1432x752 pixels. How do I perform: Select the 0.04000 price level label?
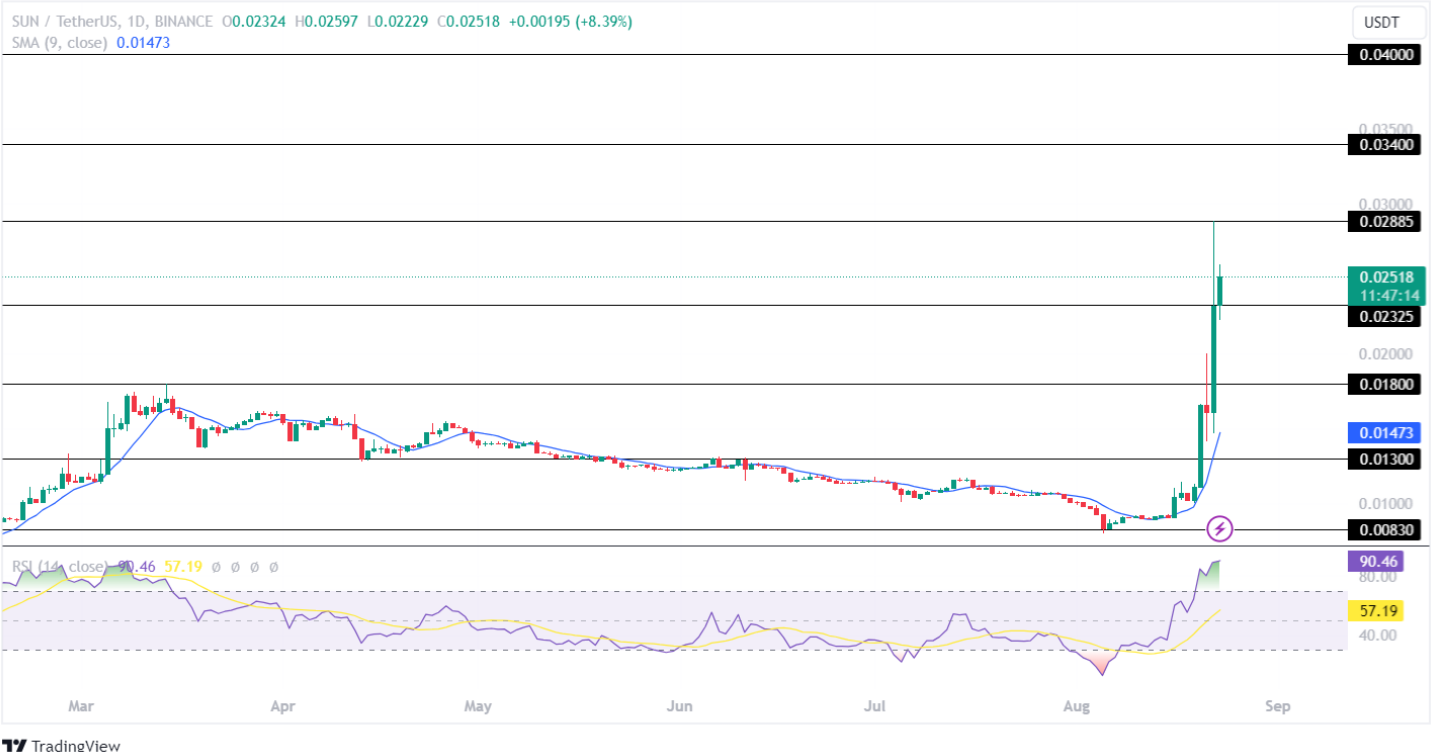pos(1385,55)
